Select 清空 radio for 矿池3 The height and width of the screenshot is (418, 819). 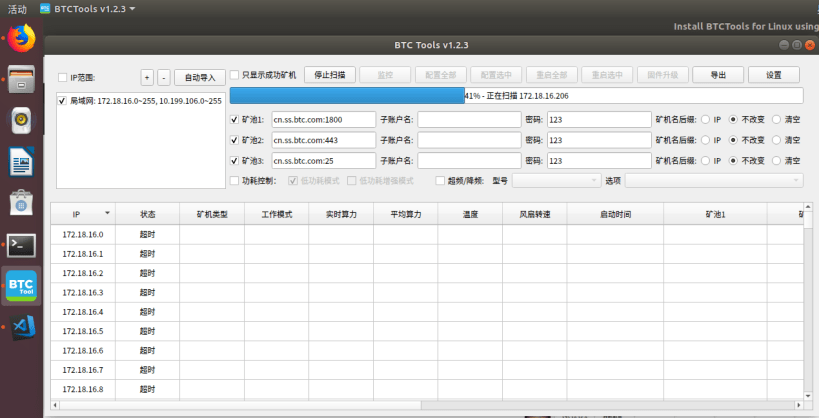click(x=776, y=160)
